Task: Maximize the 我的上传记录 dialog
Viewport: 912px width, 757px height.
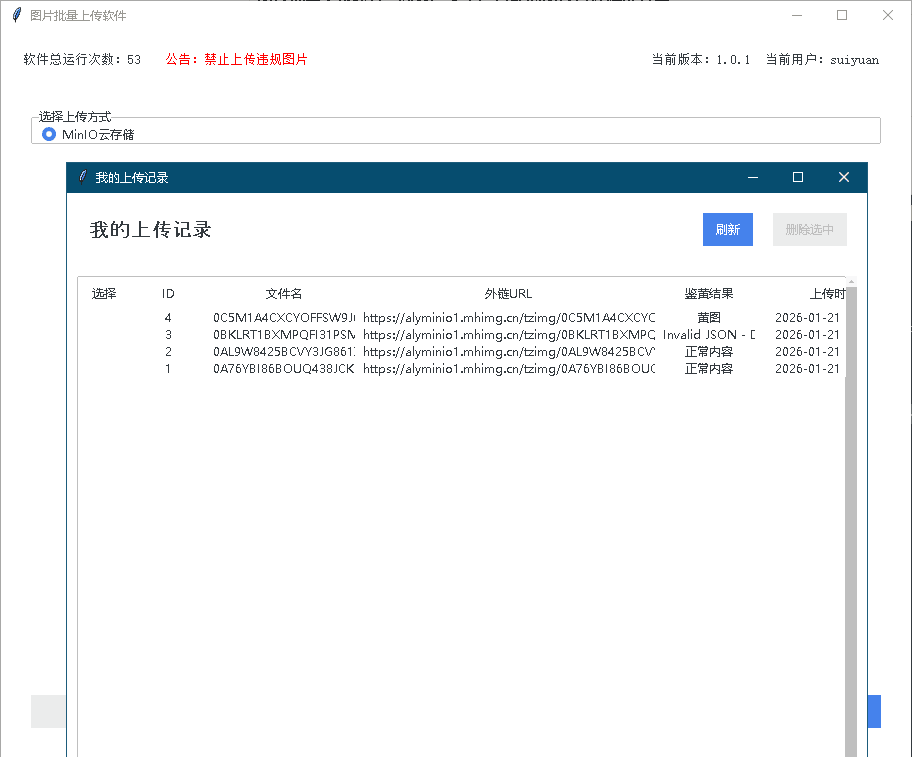Action: tap(798, 177)
